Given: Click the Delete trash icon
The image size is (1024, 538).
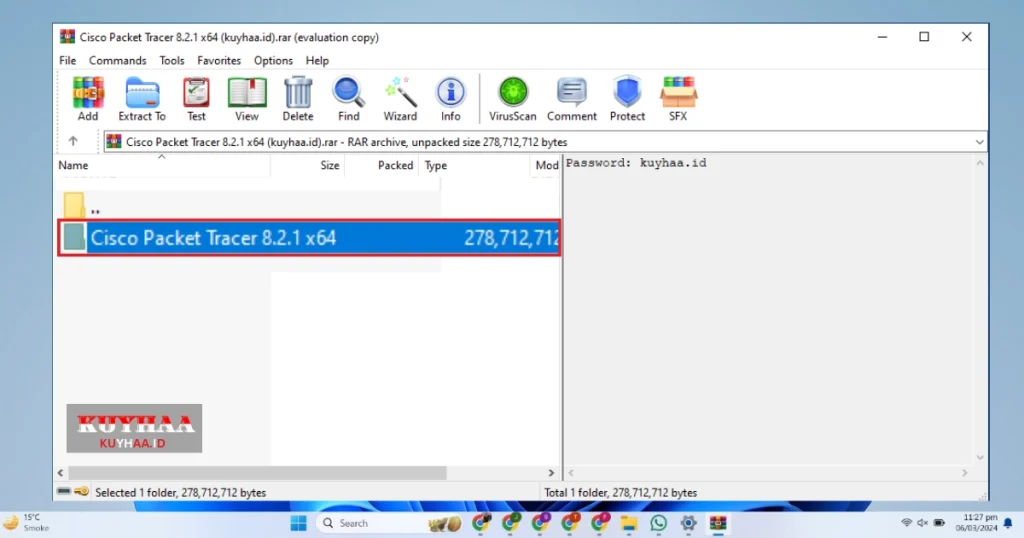Looking at the screenshot, I should click(x=298, y=99).
